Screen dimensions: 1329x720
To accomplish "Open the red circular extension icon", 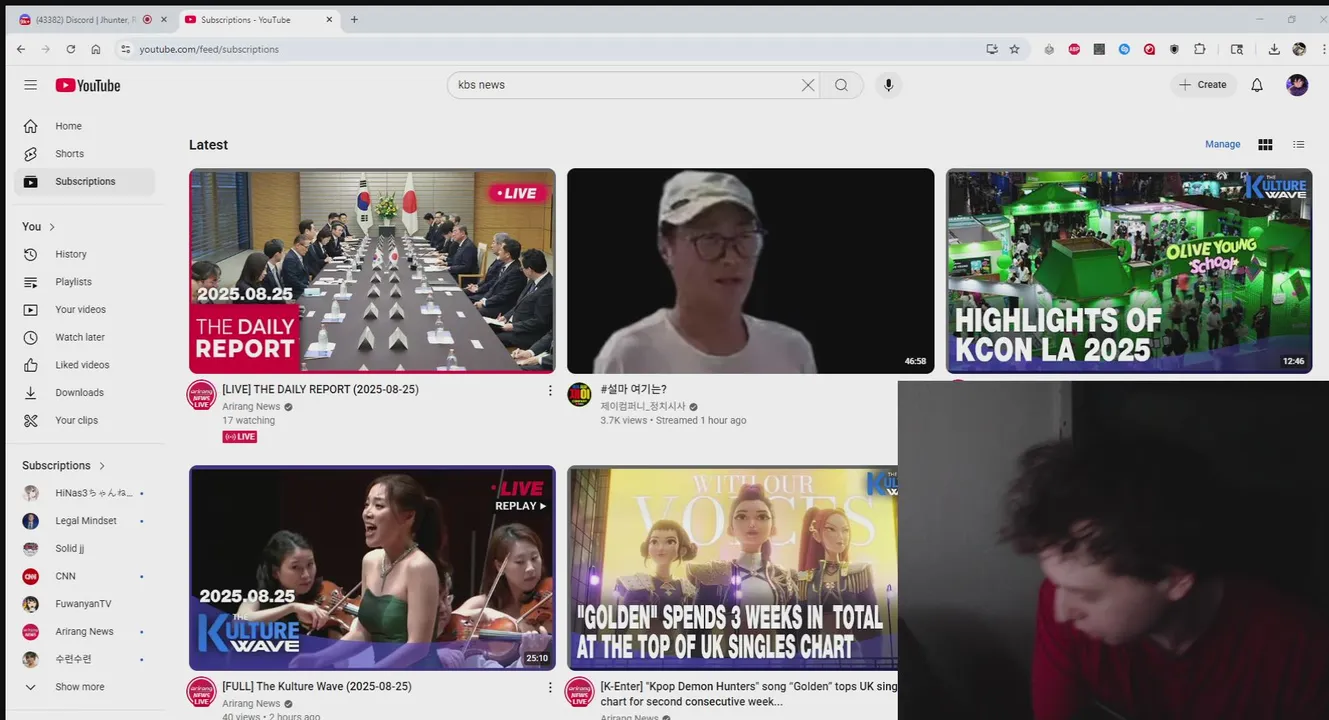I will coord(1149,49).
